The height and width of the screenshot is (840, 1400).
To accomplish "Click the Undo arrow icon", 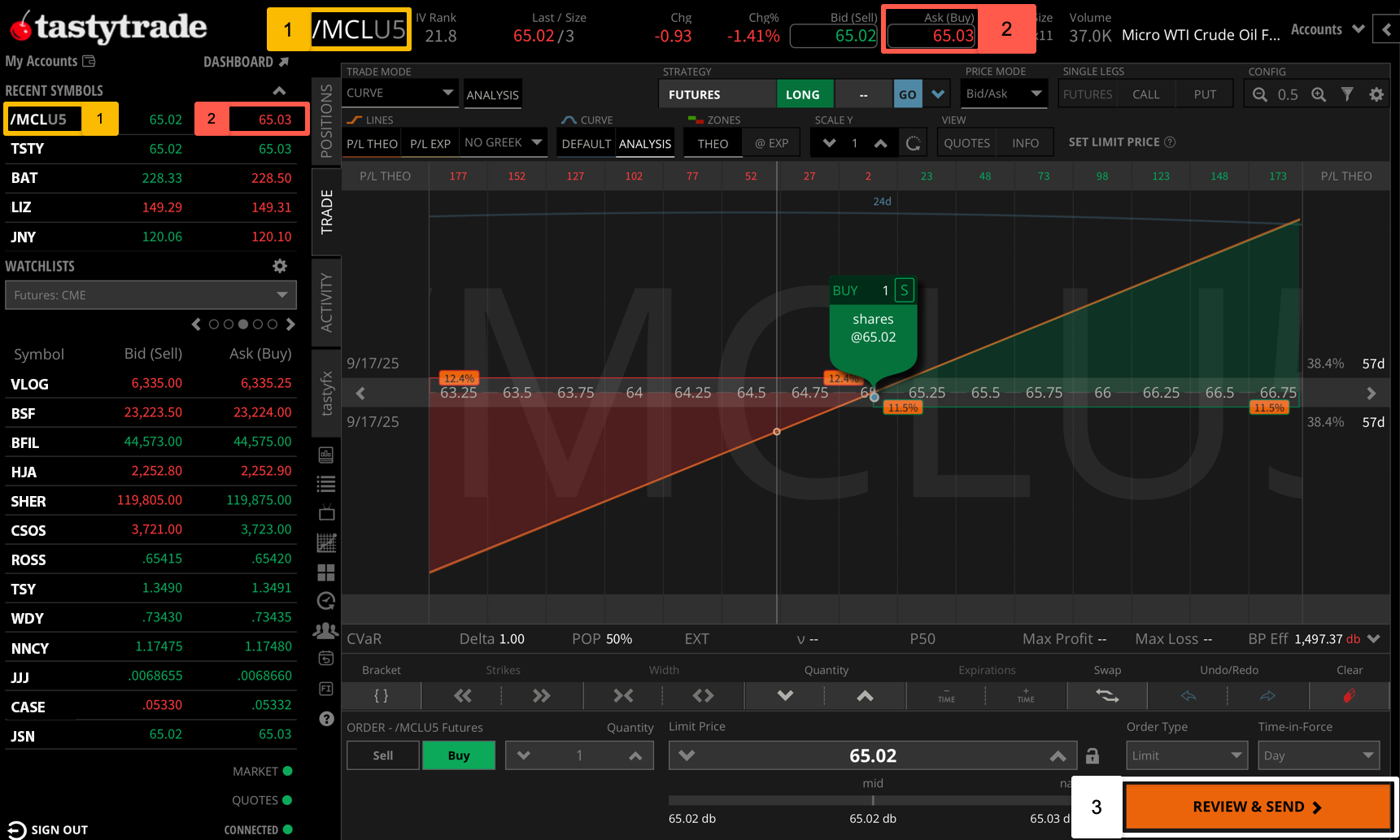I will click(1187, 695).
